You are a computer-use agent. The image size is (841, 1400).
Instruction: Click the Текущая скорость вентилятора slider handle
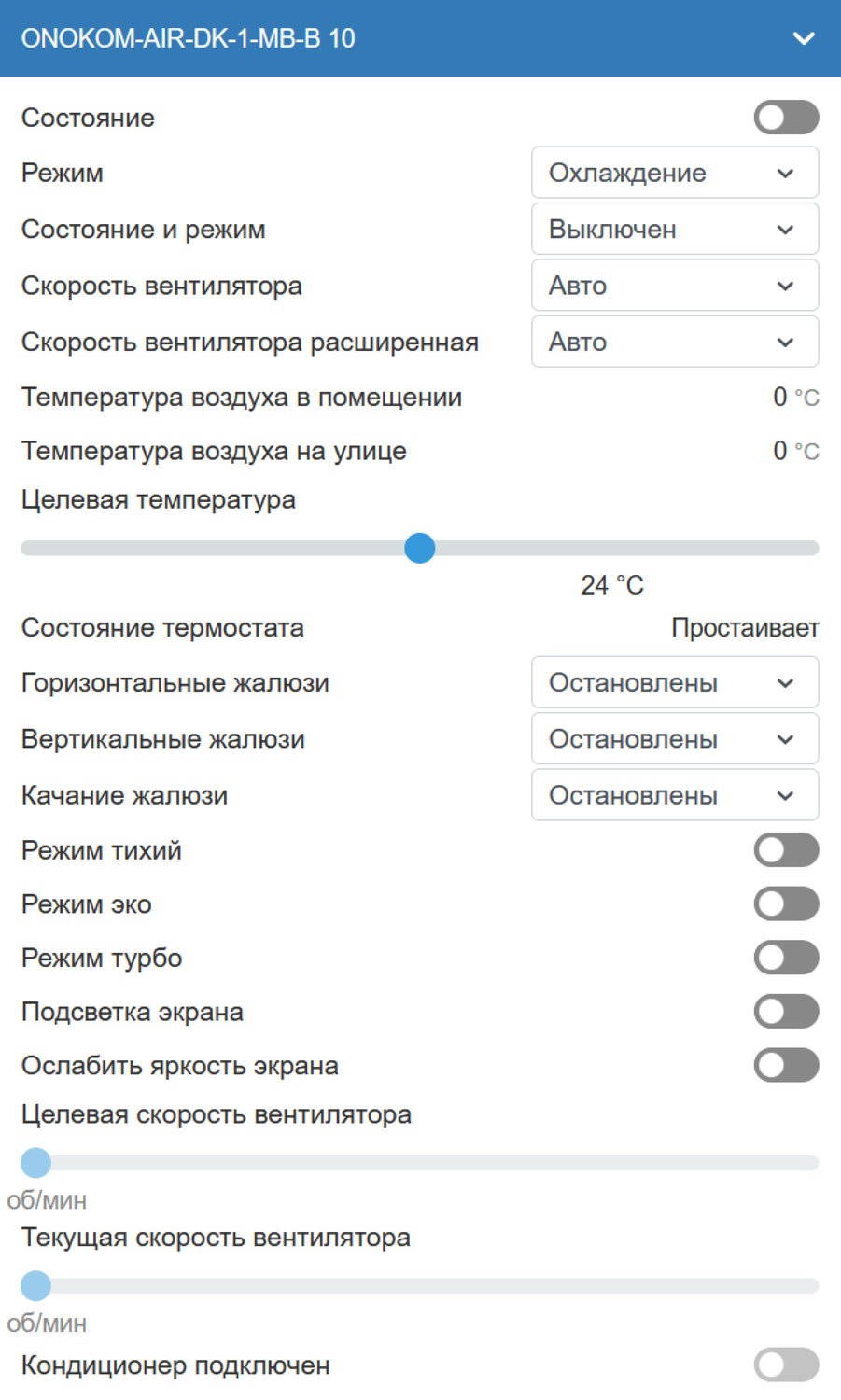35,1285
